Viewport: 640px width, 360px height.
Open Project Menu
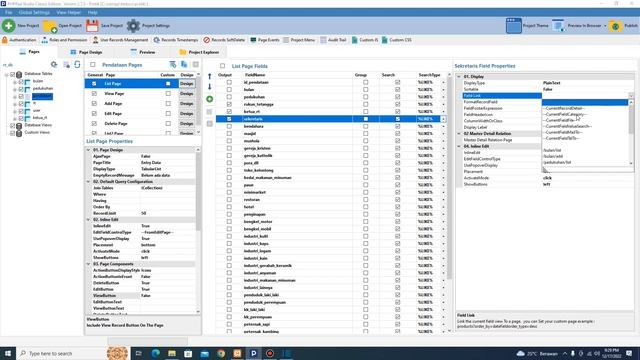299,40
